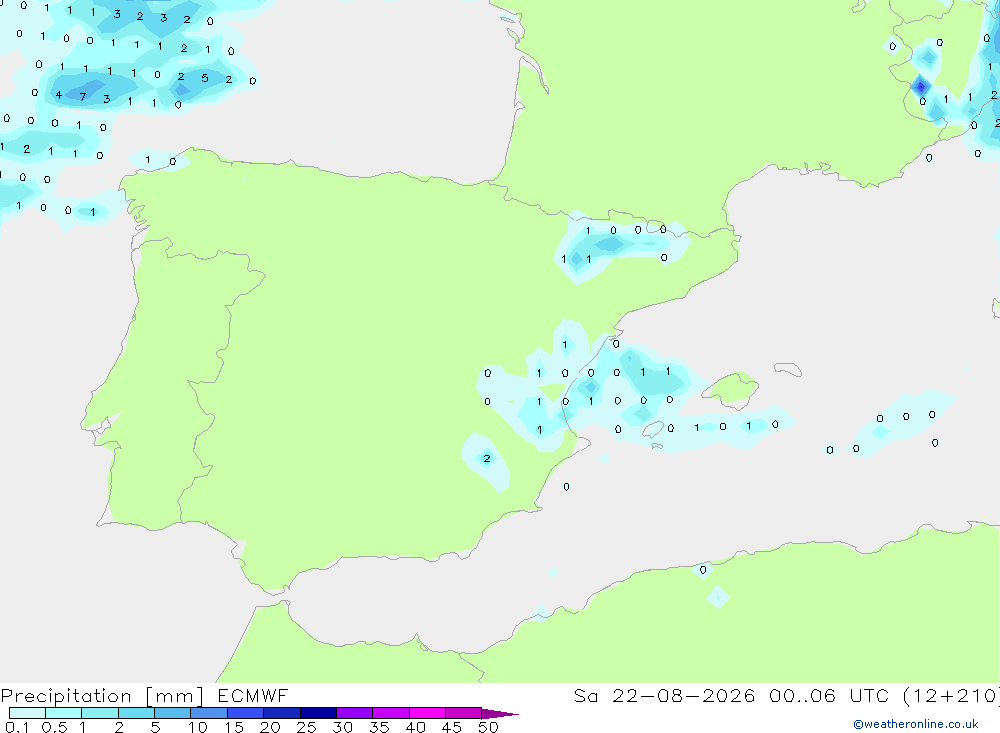Click the 20–25 mm dark blue box

click(281, 713)
